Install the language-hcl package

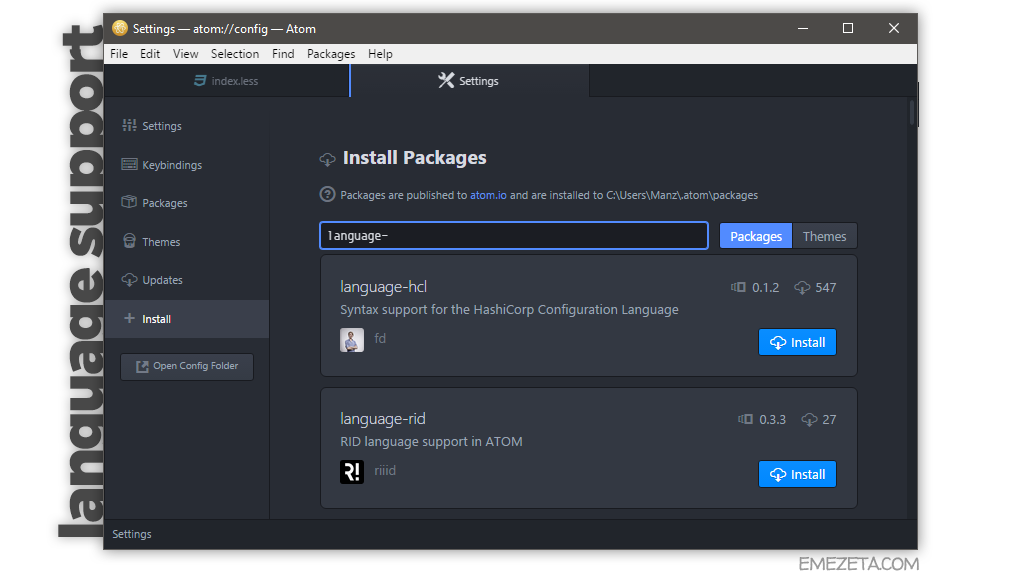(797, 342)
